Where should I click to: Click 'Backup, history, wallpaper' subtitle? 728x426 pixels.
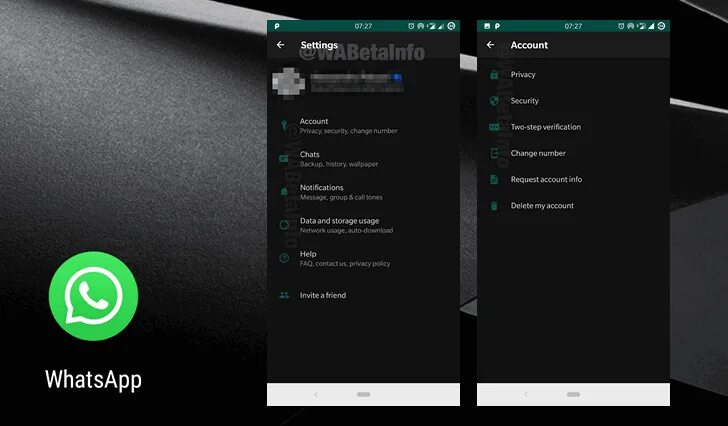click(339, 164)
